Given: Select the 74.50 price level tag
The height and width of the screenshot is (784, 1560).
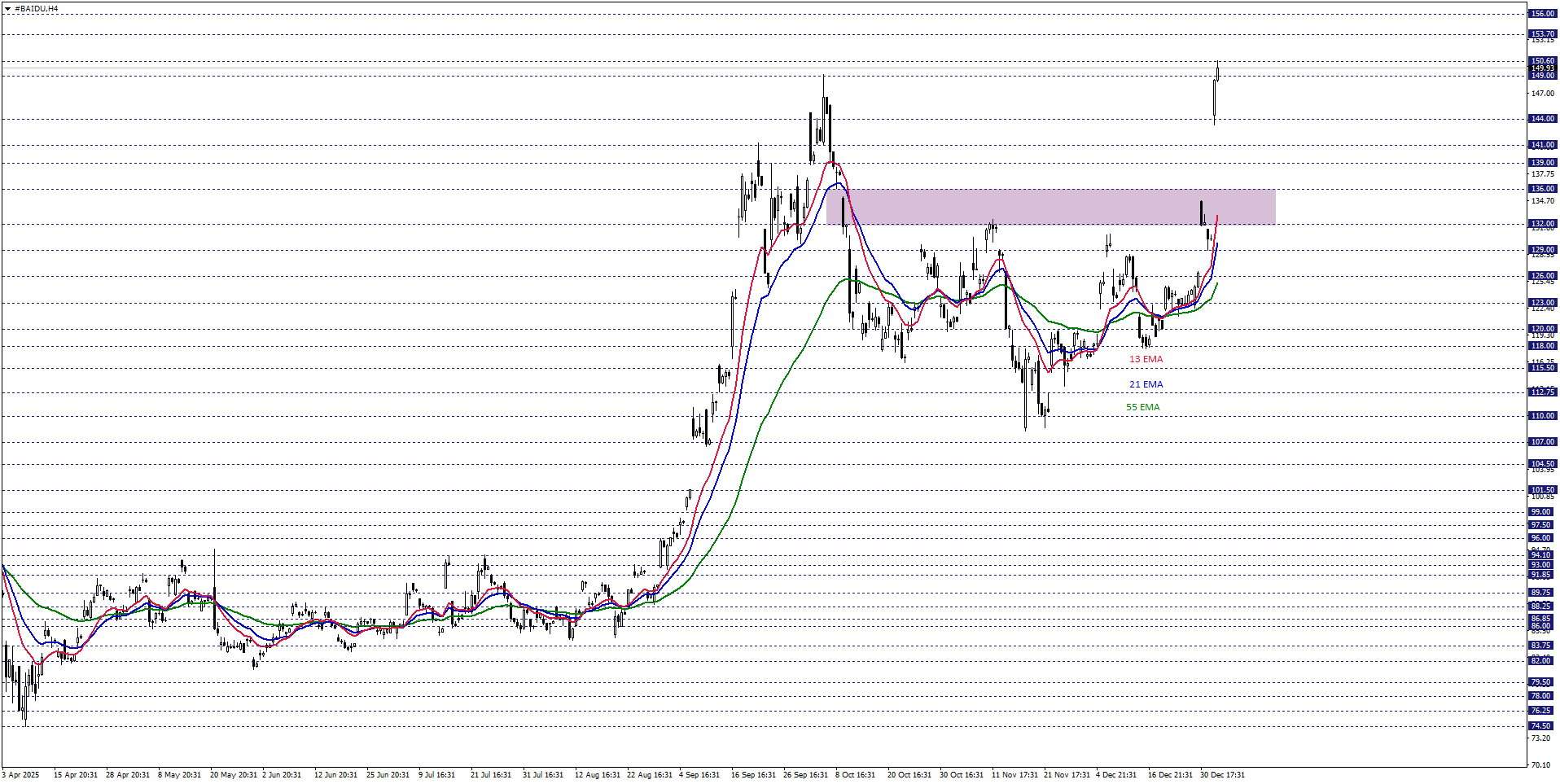Looking at the screenshot, I should pyautogui.click(x=1540, y=726).
